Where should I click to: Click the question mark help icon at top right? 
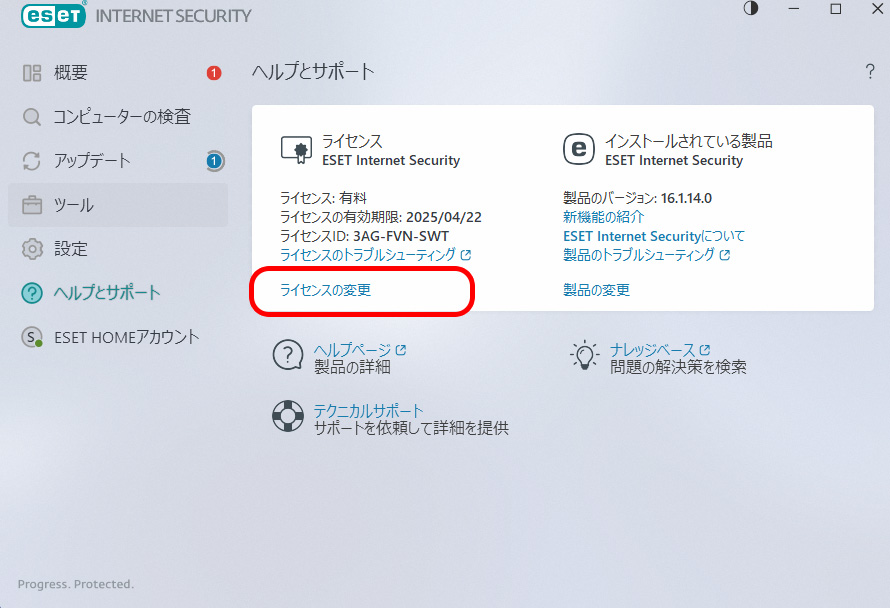tap(870, 72)
